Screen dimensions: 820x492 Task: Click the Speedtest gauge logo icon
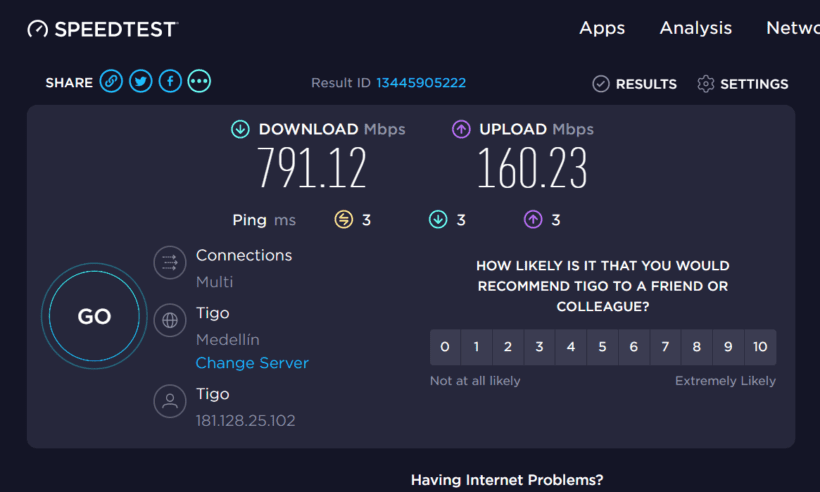click(x=38, y=29)
